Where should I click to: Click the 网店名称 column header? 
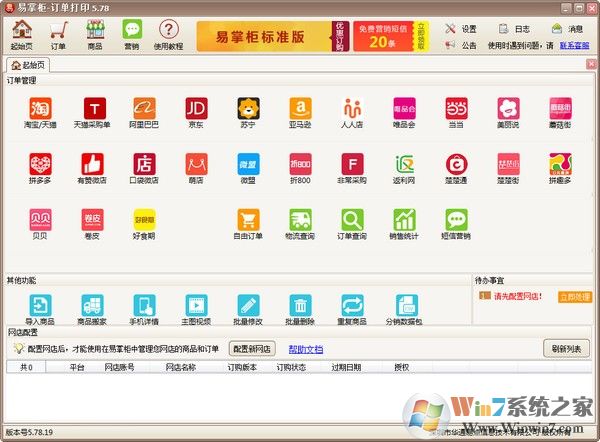[x=181, y=367]
